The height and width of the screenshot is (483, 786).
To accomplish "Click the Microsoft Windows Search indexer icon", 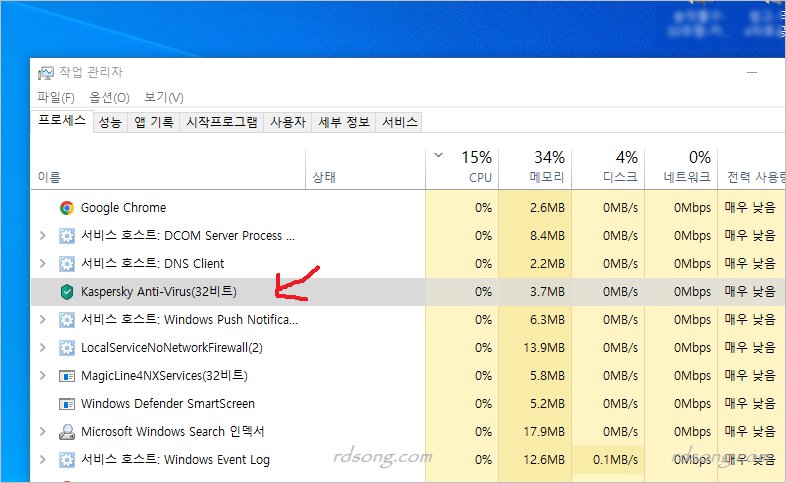I will click(67, 432).
